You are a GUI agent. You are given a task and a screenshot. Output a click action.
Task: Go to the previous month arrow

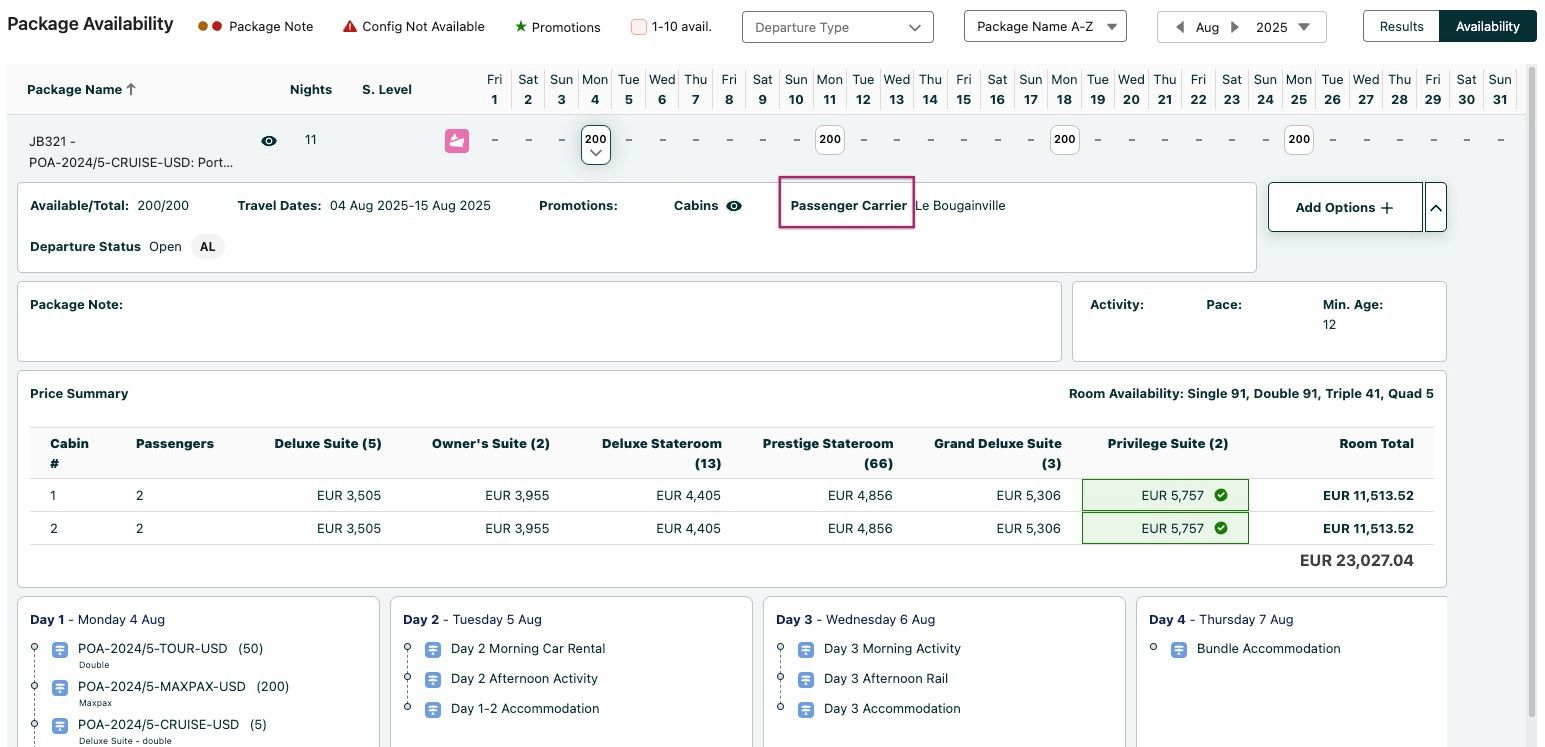[x=1180, y=27]
